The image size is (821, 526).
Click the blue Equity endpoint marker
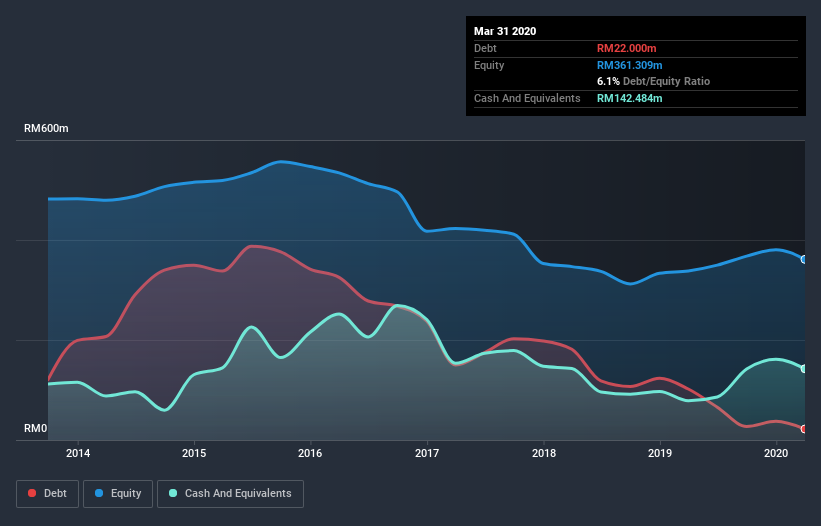(x=804, y=260)
